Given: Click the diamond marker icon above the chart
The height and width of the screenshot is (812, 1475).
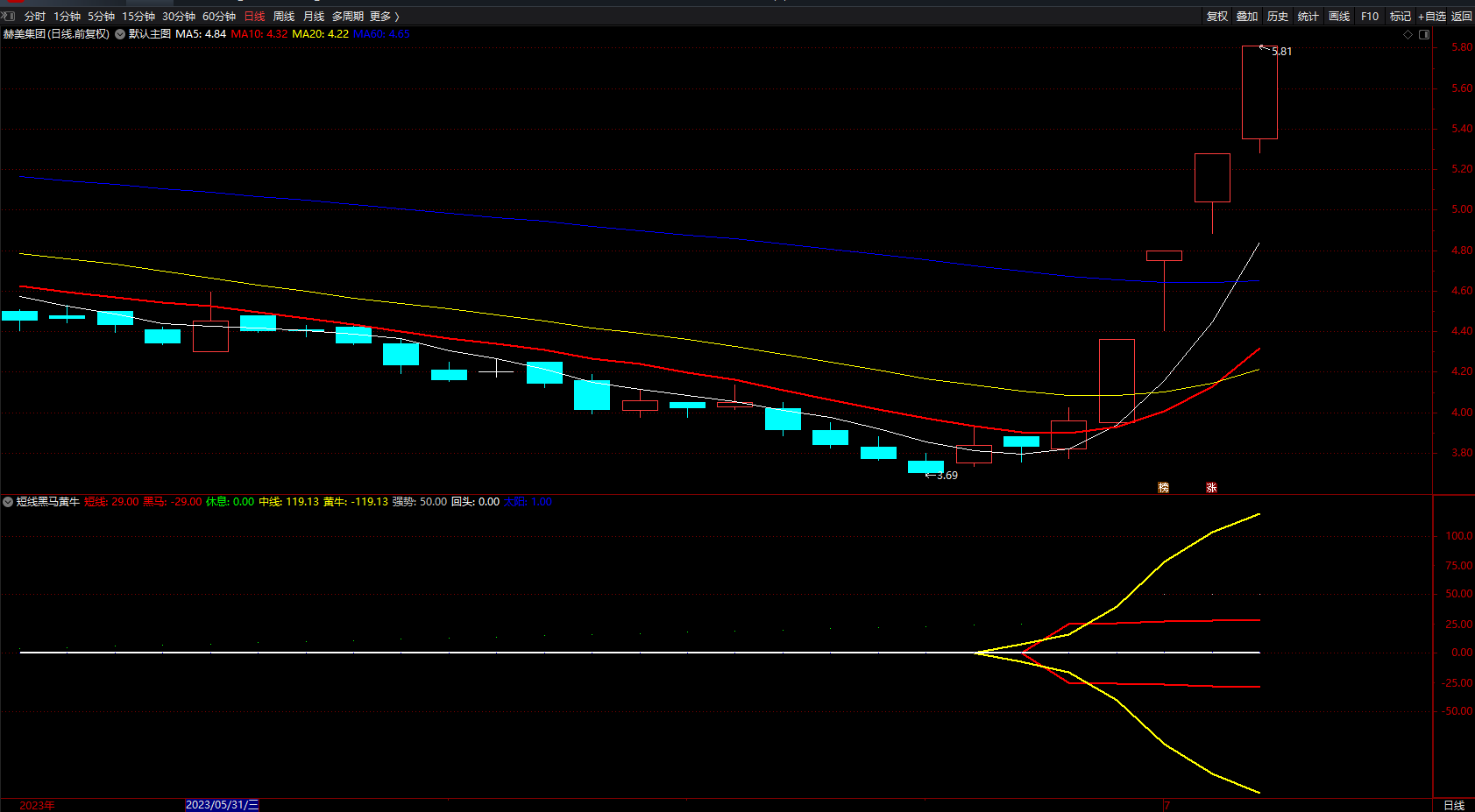Looking at the screenshot, I should pos(1408,35).
